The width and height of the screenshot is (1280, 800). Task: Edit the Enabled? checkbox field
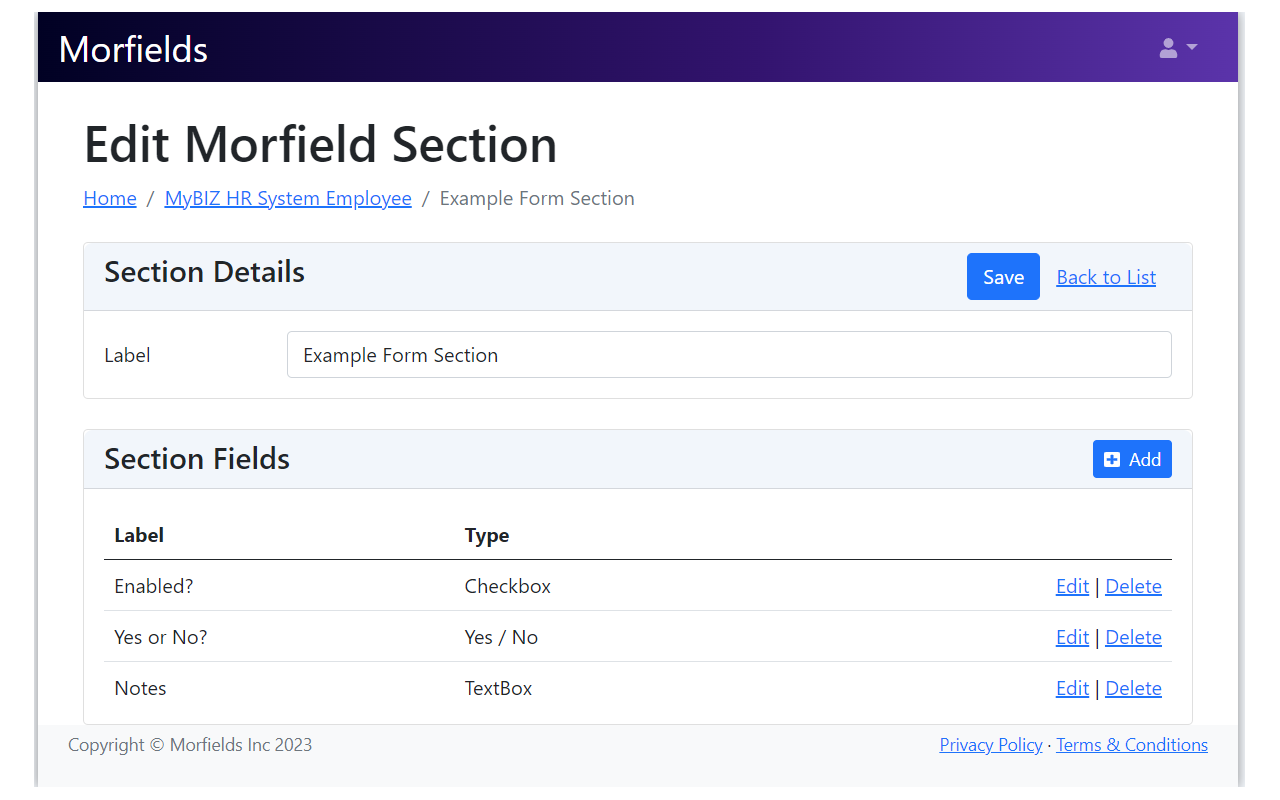pos(1072,586)
